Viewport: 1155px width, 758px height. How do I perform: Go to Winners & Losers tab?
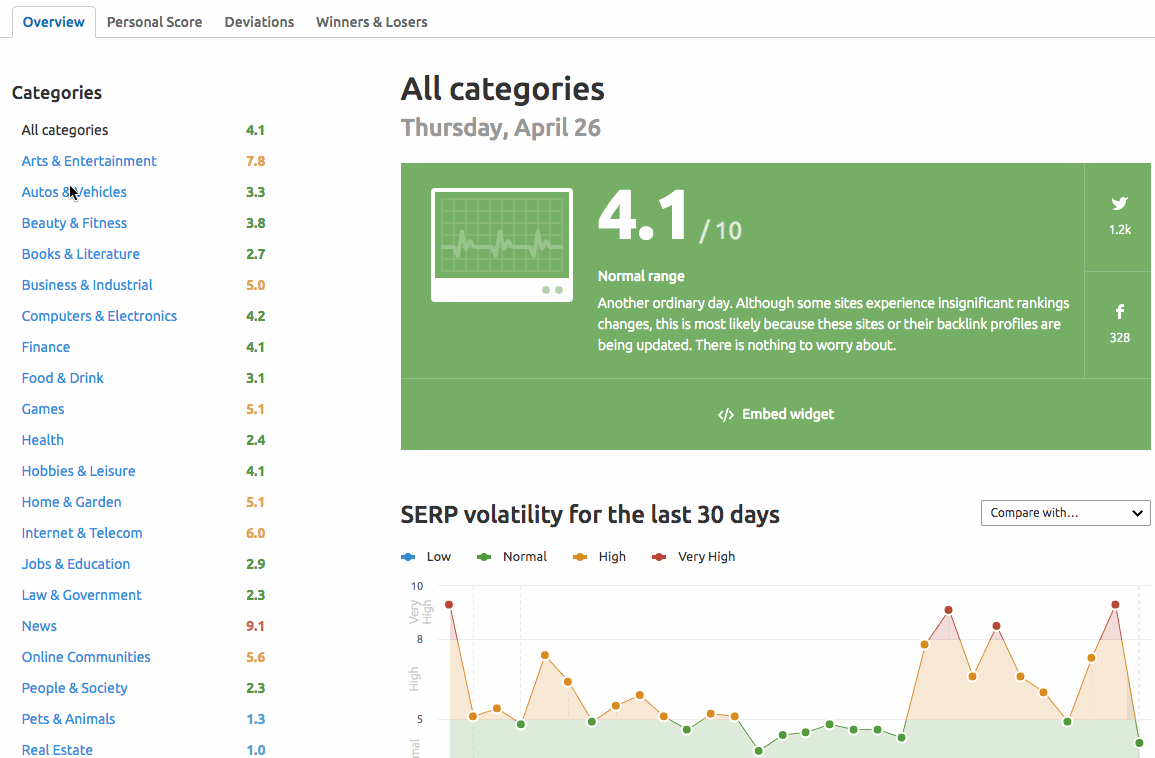click(x=371, y=22)
